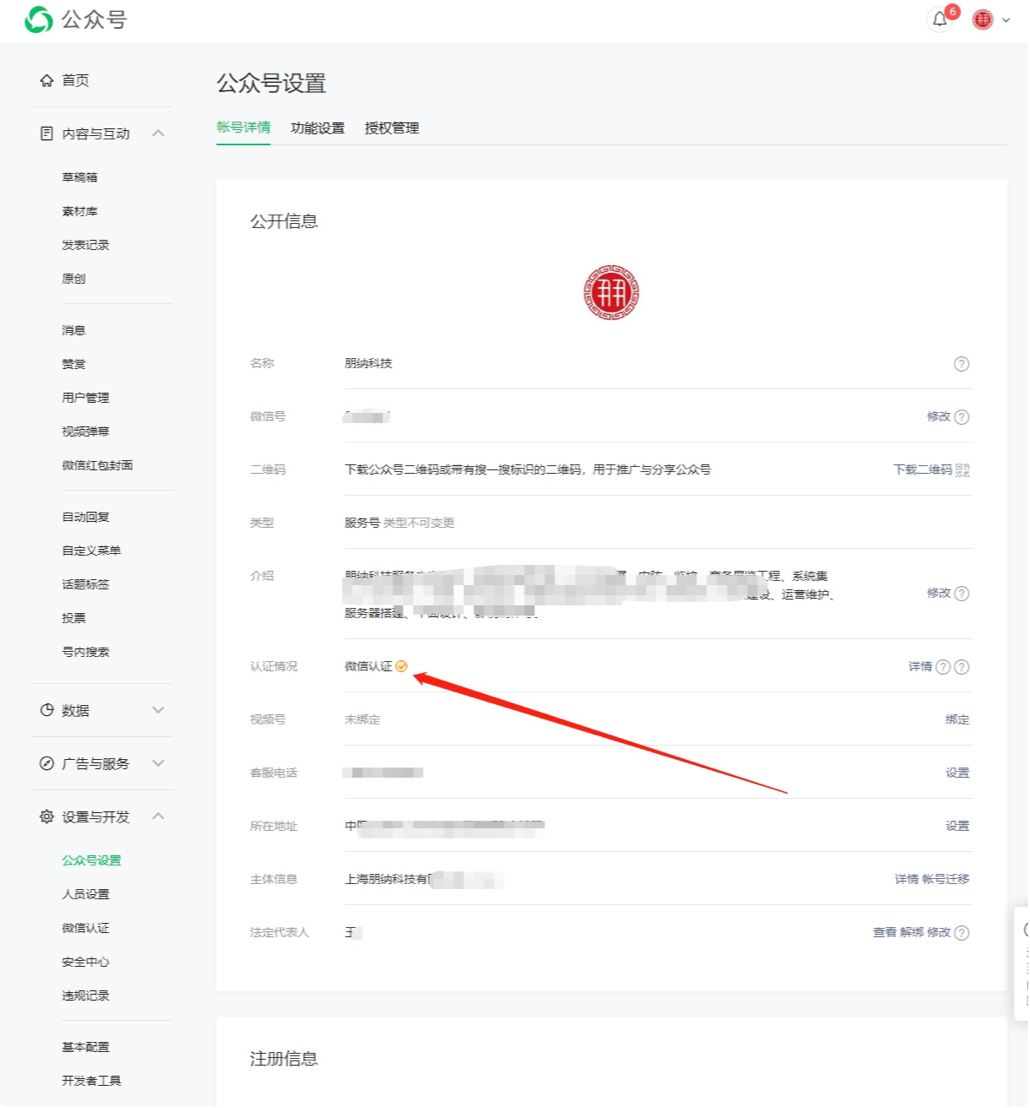Viewport: 1030px width, 1108px height.
Task: Open 人员设置
Action: [x=85, y=895]
